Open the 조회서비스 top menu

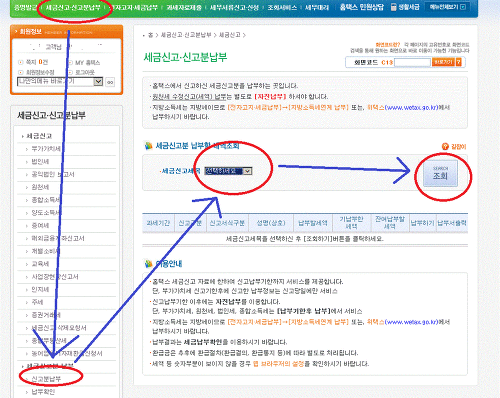282,7
